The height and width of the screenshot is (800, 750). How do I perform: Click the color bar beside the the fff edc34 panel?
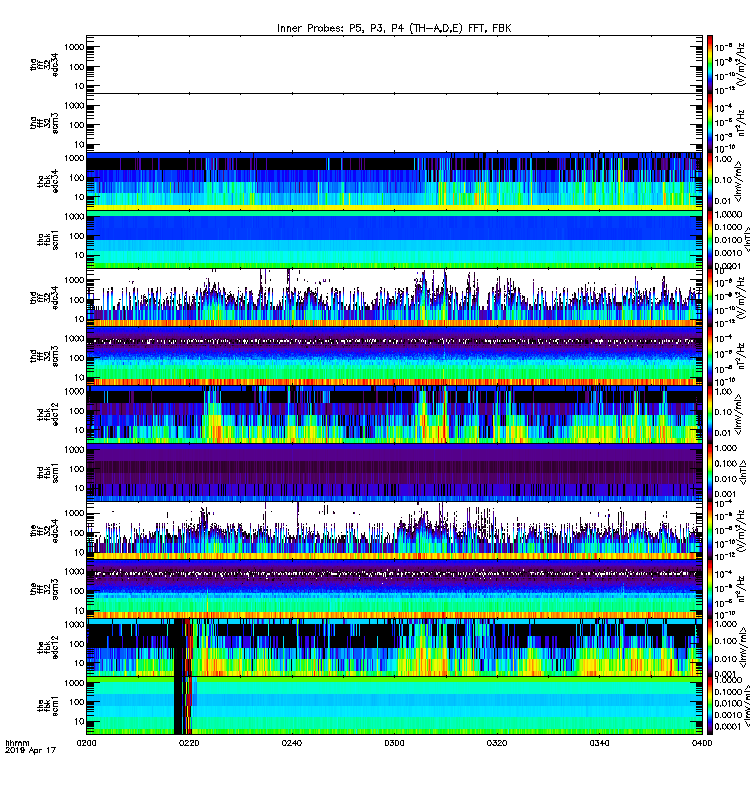pos(710,531)
